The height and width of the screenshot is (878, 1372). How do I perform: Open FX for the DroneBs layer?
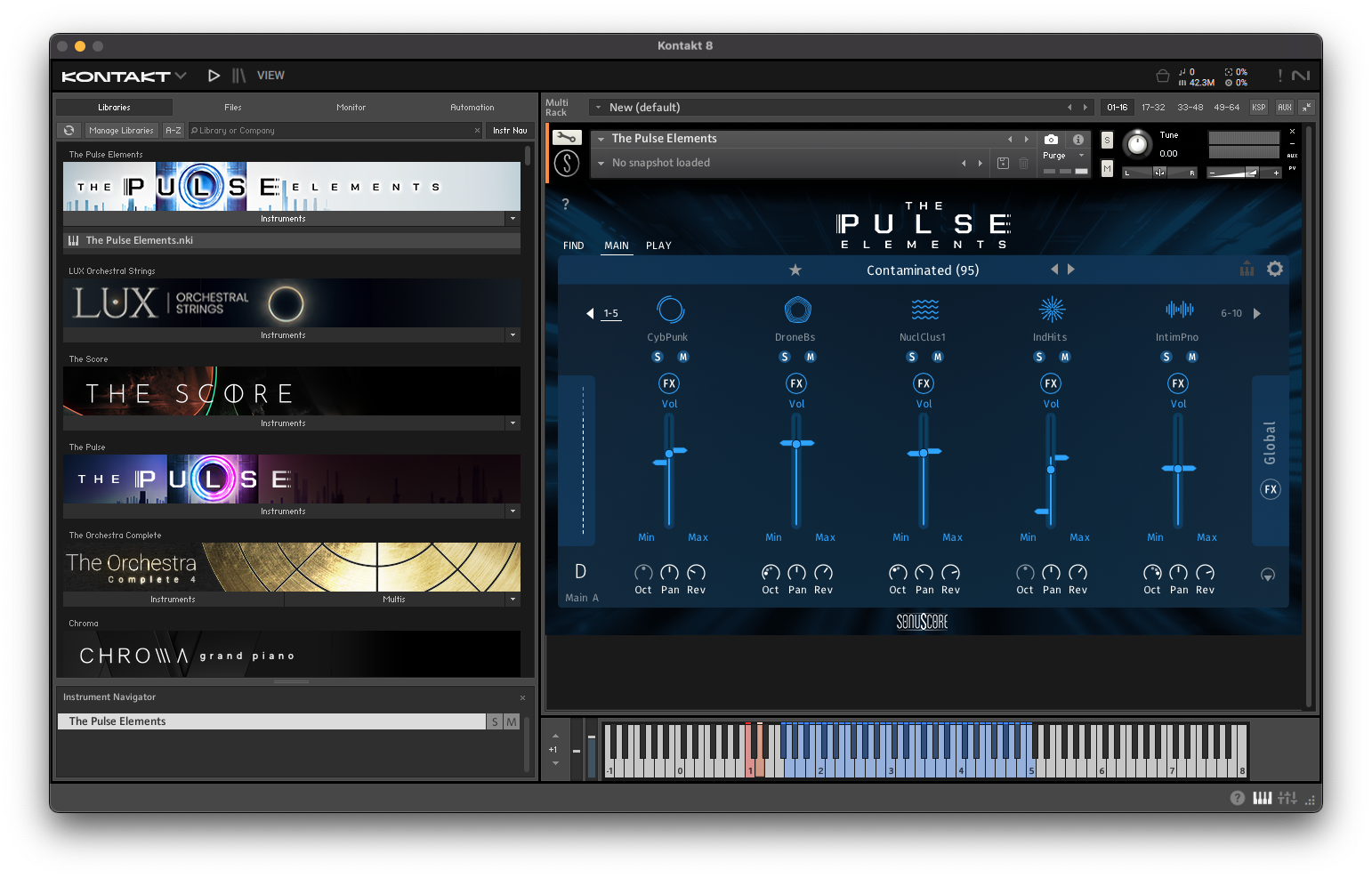(796, 383)
